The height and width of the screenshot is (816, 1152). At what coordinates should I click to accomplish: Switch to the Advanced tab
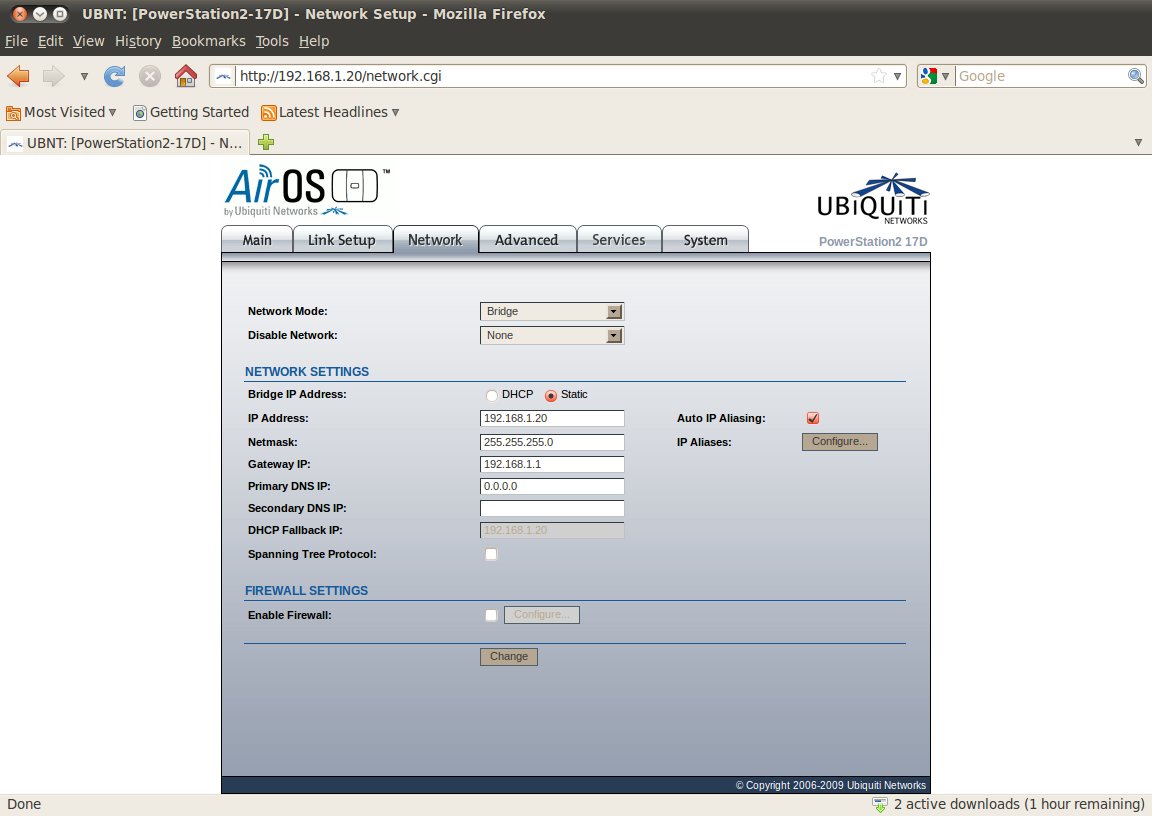point(526,240)
